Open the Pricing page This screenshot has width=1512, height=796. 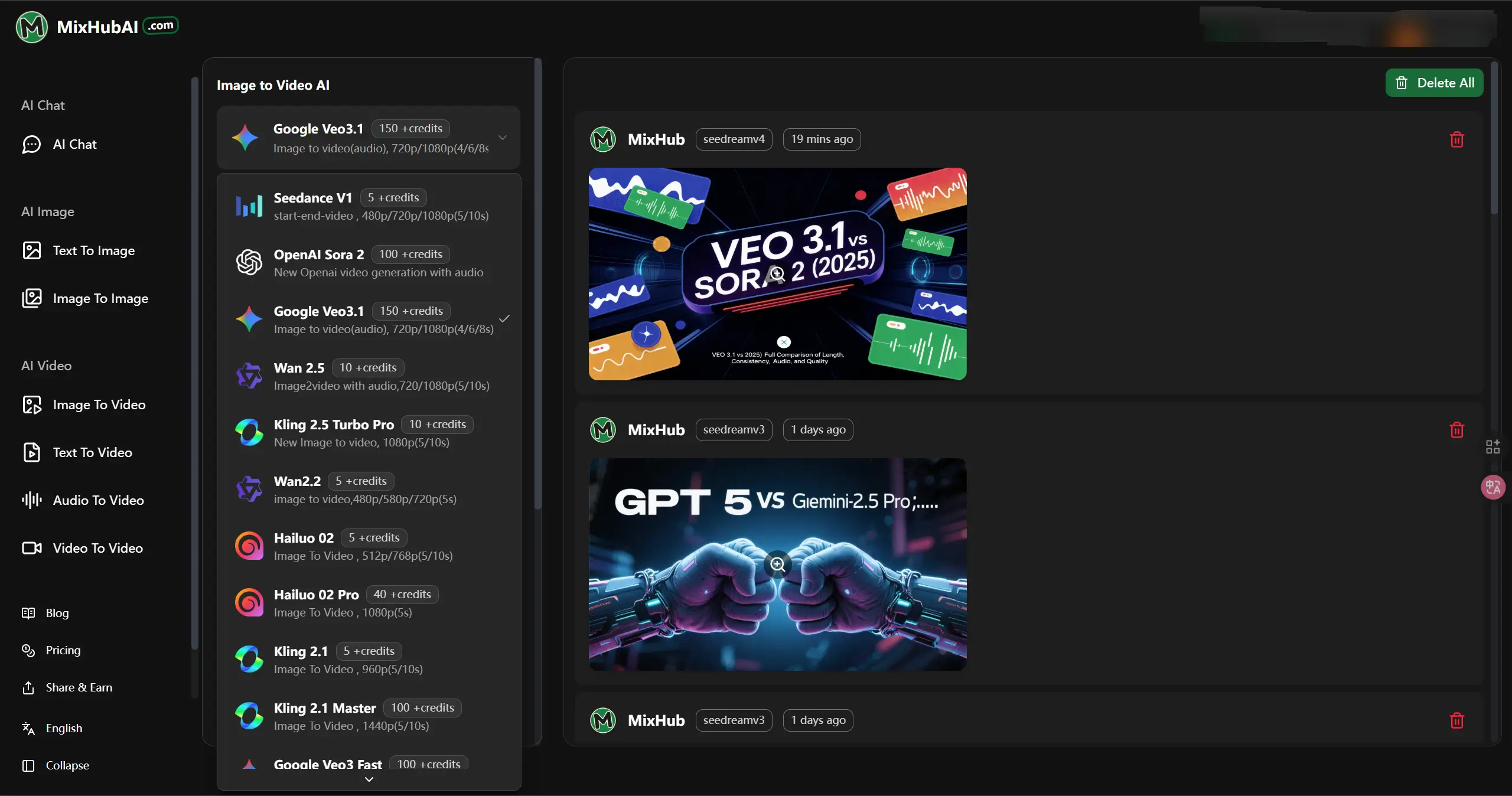point(63,650)
